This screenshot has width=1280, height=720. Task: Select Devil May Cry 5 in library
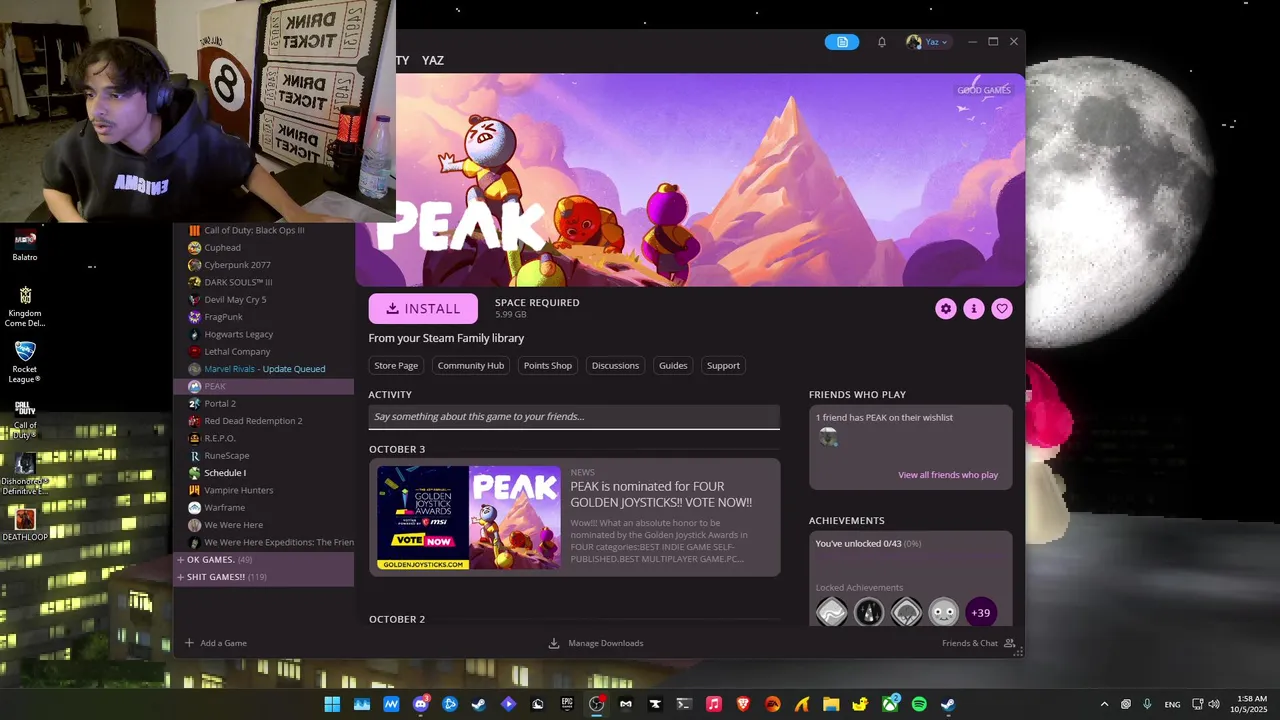[x=264, y=300]
